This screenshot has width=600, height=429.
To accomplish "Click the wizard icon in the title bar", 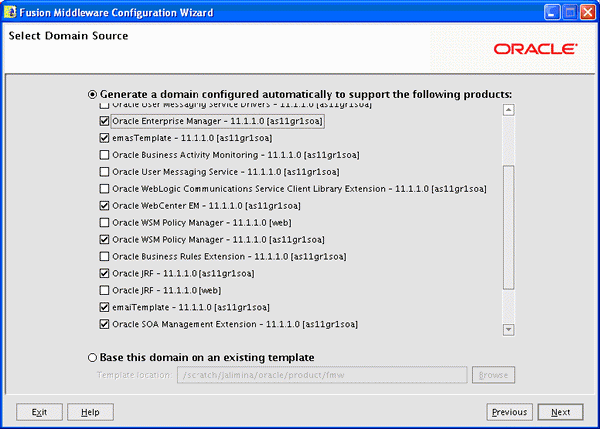I will [x=10, y=12].
